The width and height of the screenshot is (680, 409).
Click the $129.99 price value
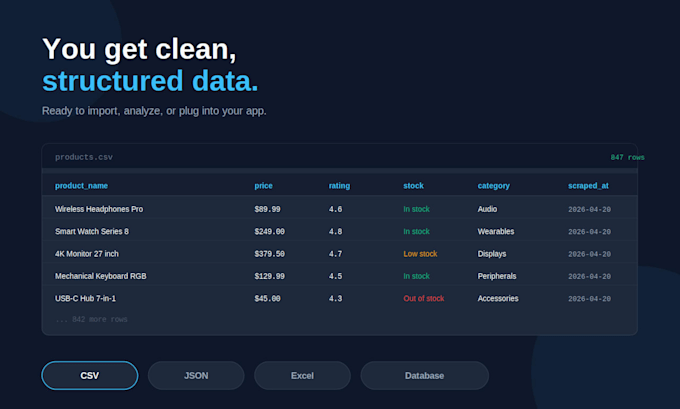click(270, 276)
